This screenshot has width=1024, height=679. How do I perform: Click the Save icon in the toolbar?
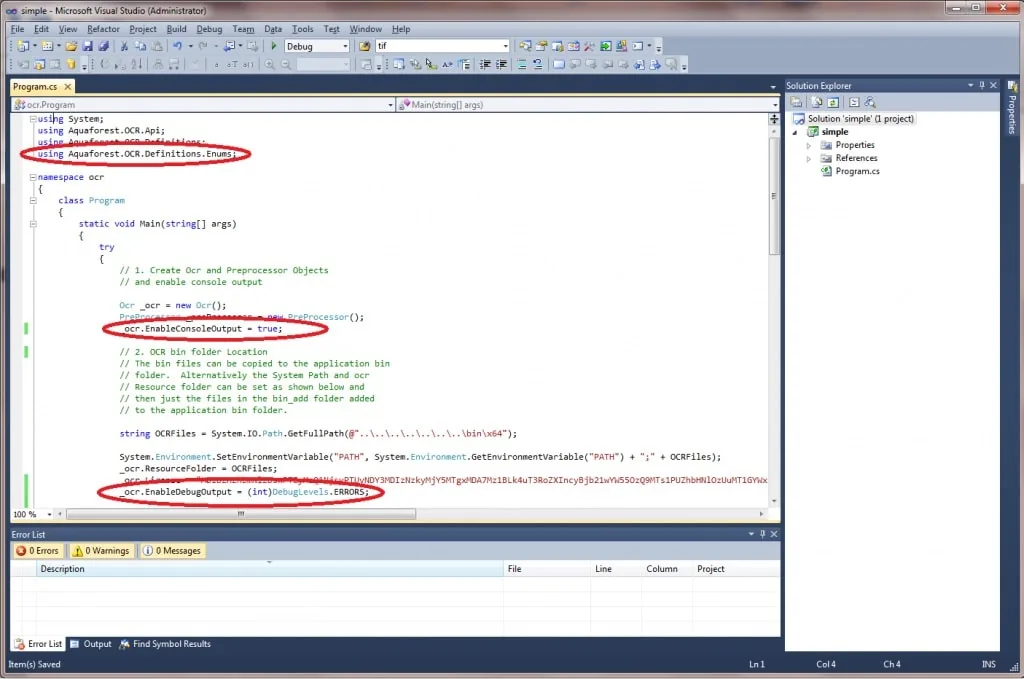(88, 46)
